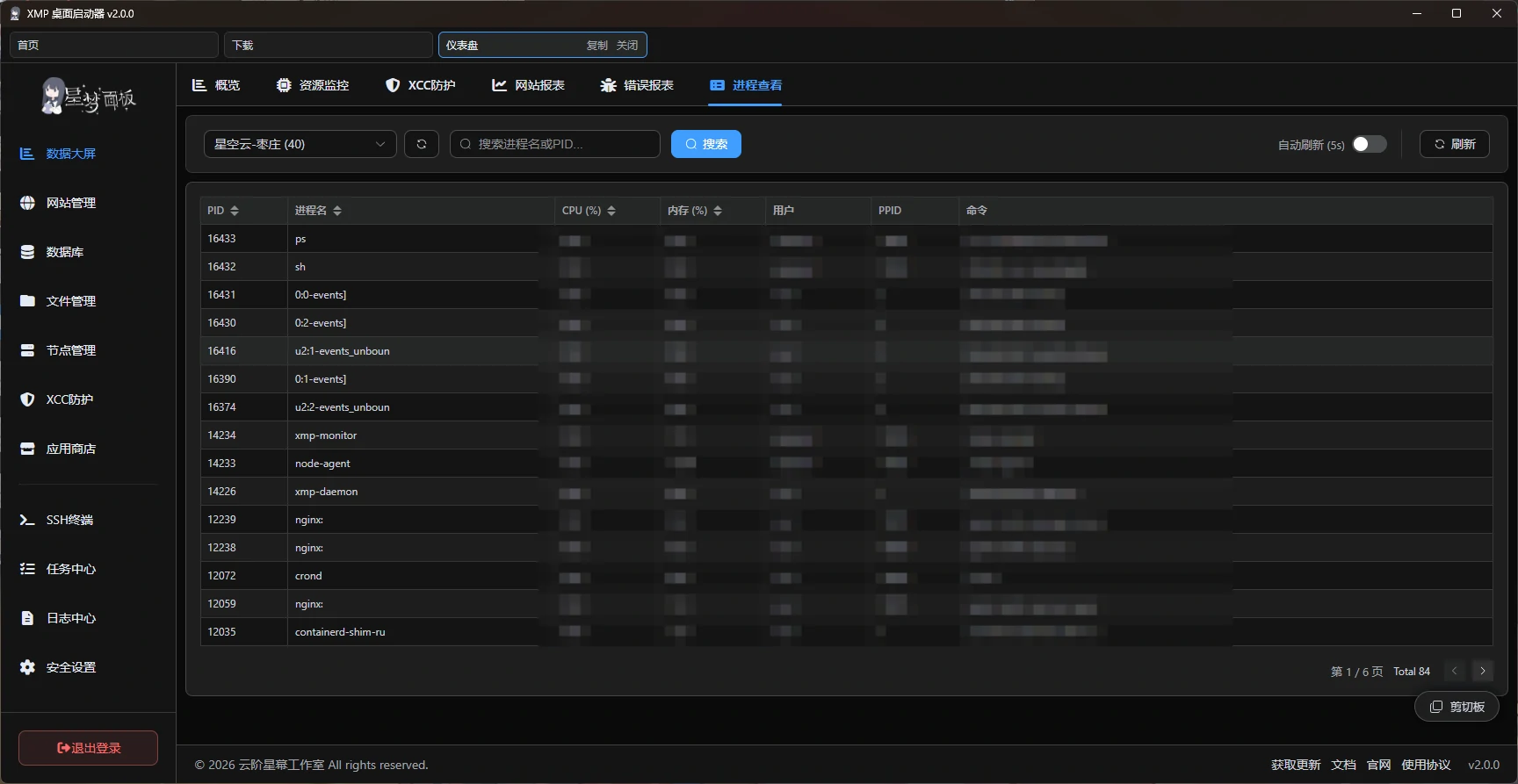
Task: Sort table by CPU (%) column
Action: click(611, 211)
